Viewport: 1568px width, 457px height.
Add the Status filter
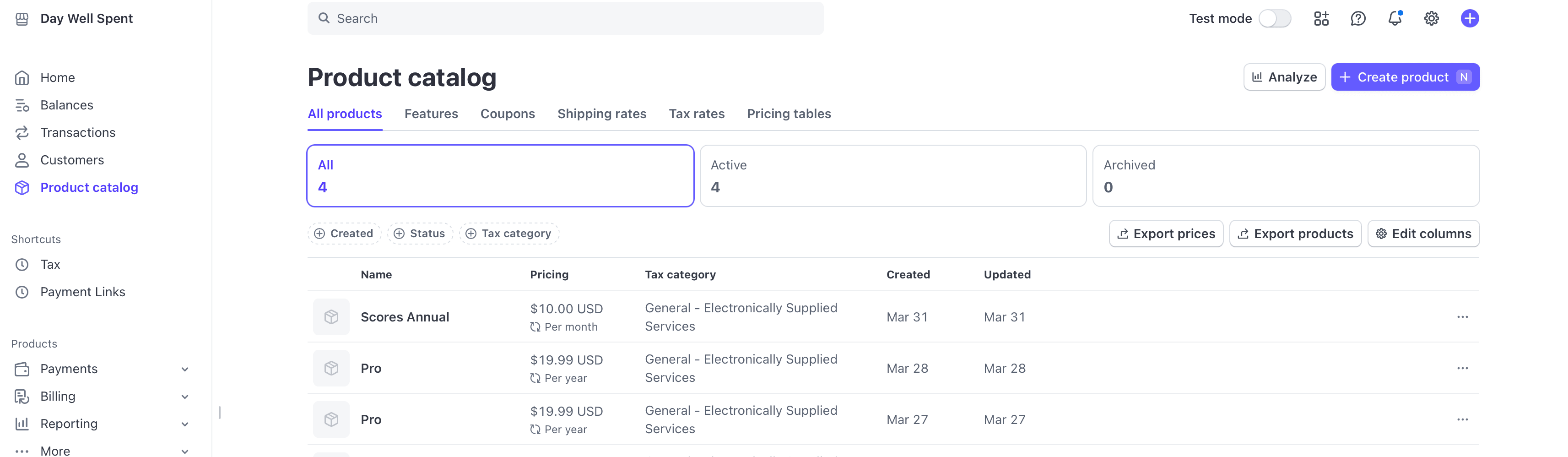419,234
